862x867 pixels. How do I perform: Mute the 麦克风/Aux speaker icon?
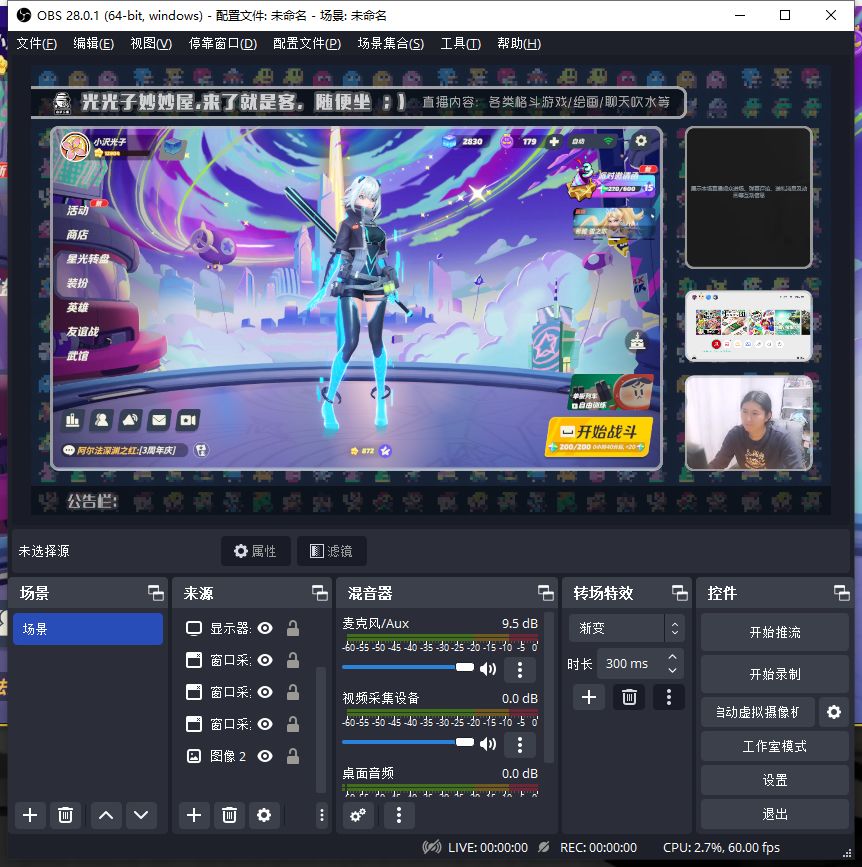tap(488, 669)
